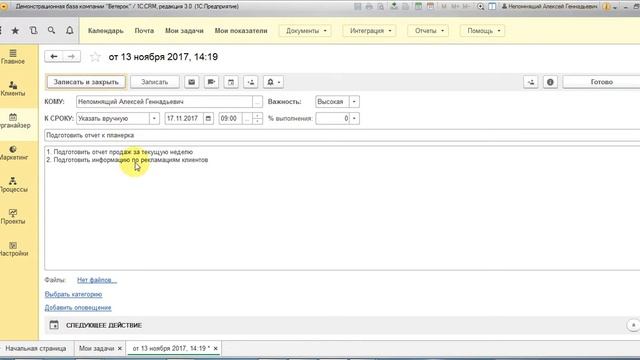This screenshot has width=640, height=360.
Task: Click the user name in the title bar
Action: 552,7
